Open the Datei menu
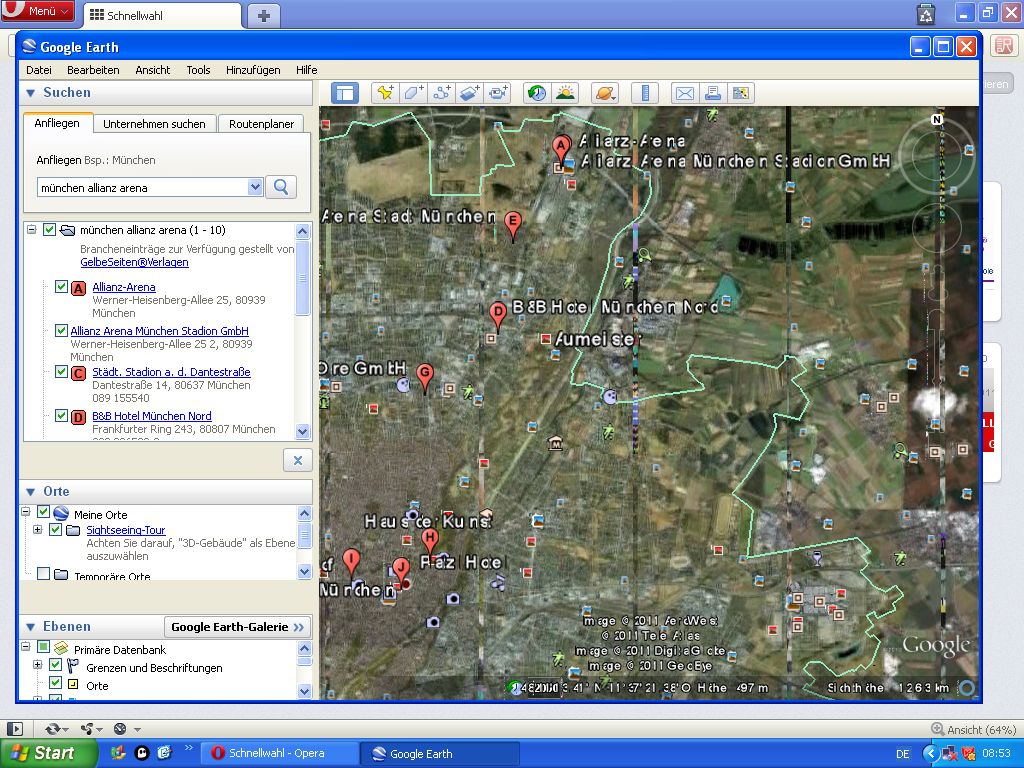This screenshot has height=768, width=1024. tap(39, 70)
